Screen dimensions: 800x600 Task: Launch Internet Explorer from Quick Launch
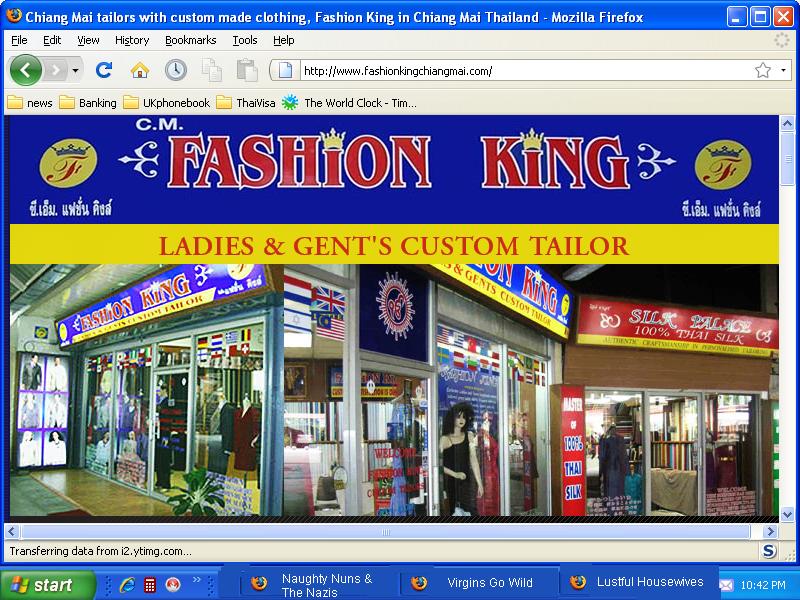coord(127,585)
